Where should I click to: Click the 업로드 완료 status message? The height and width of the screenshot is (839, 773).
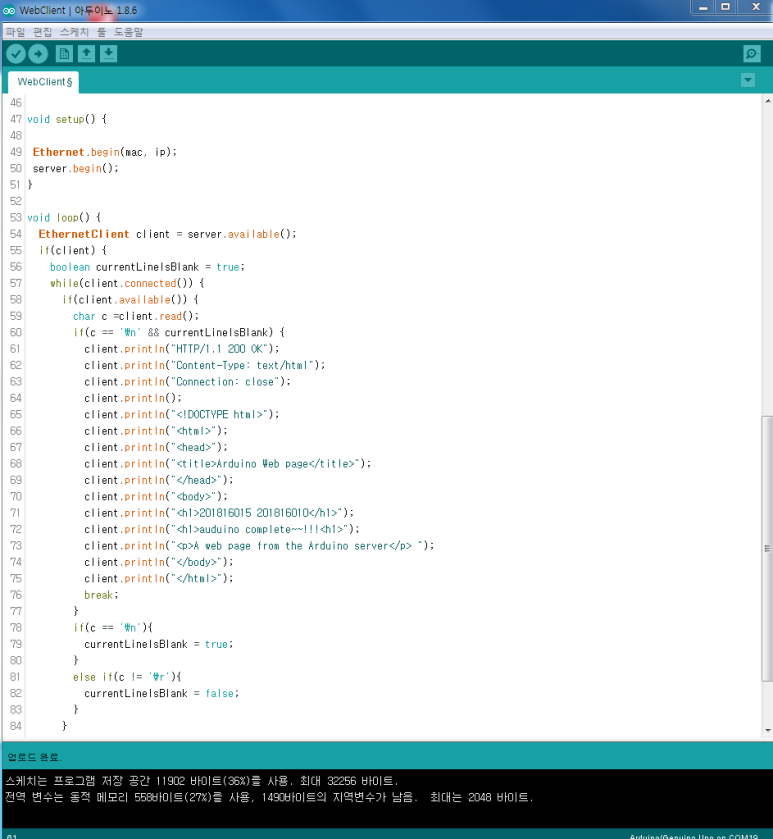(34, 757)
